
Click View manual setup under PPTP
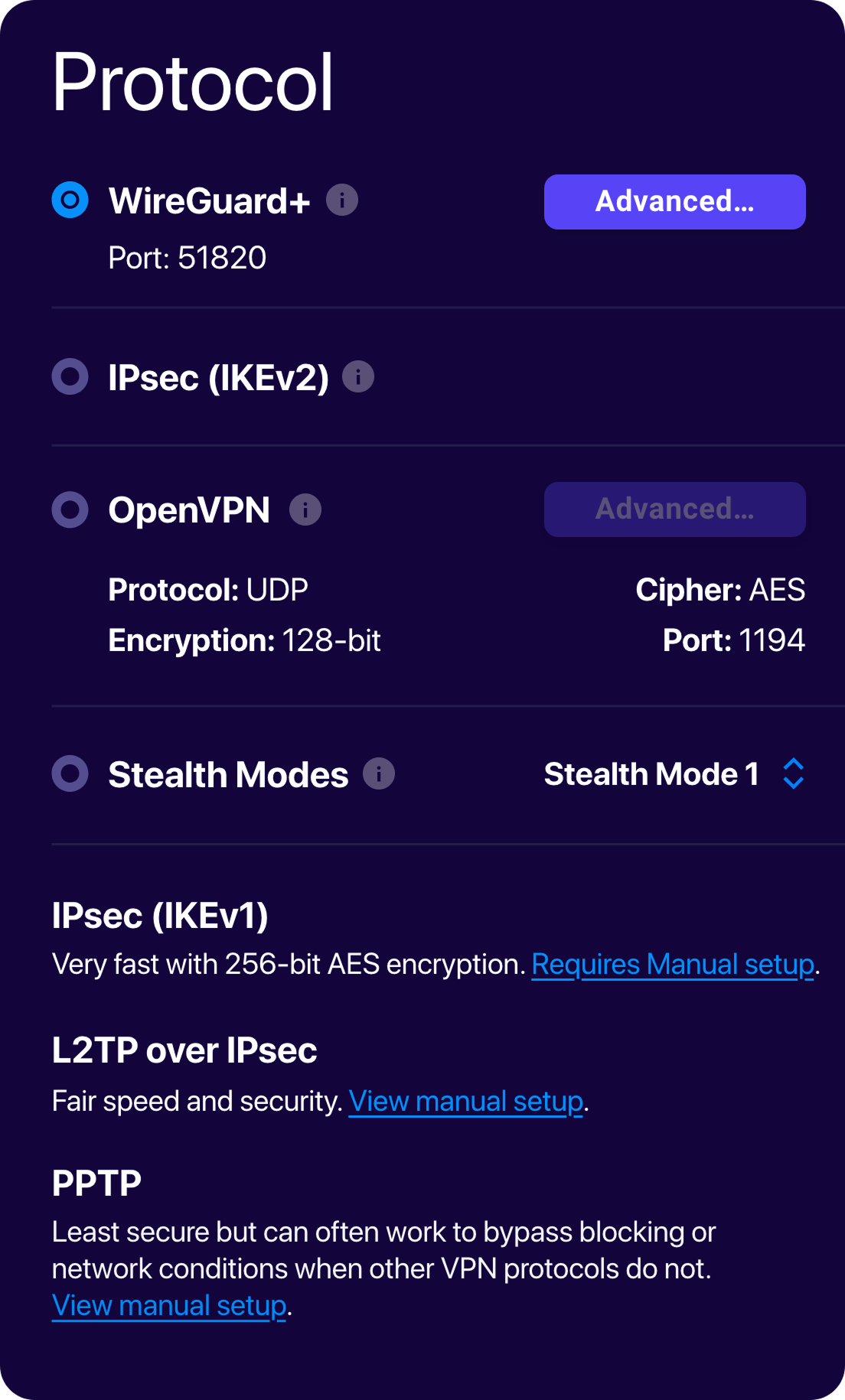coord(167,1304)
